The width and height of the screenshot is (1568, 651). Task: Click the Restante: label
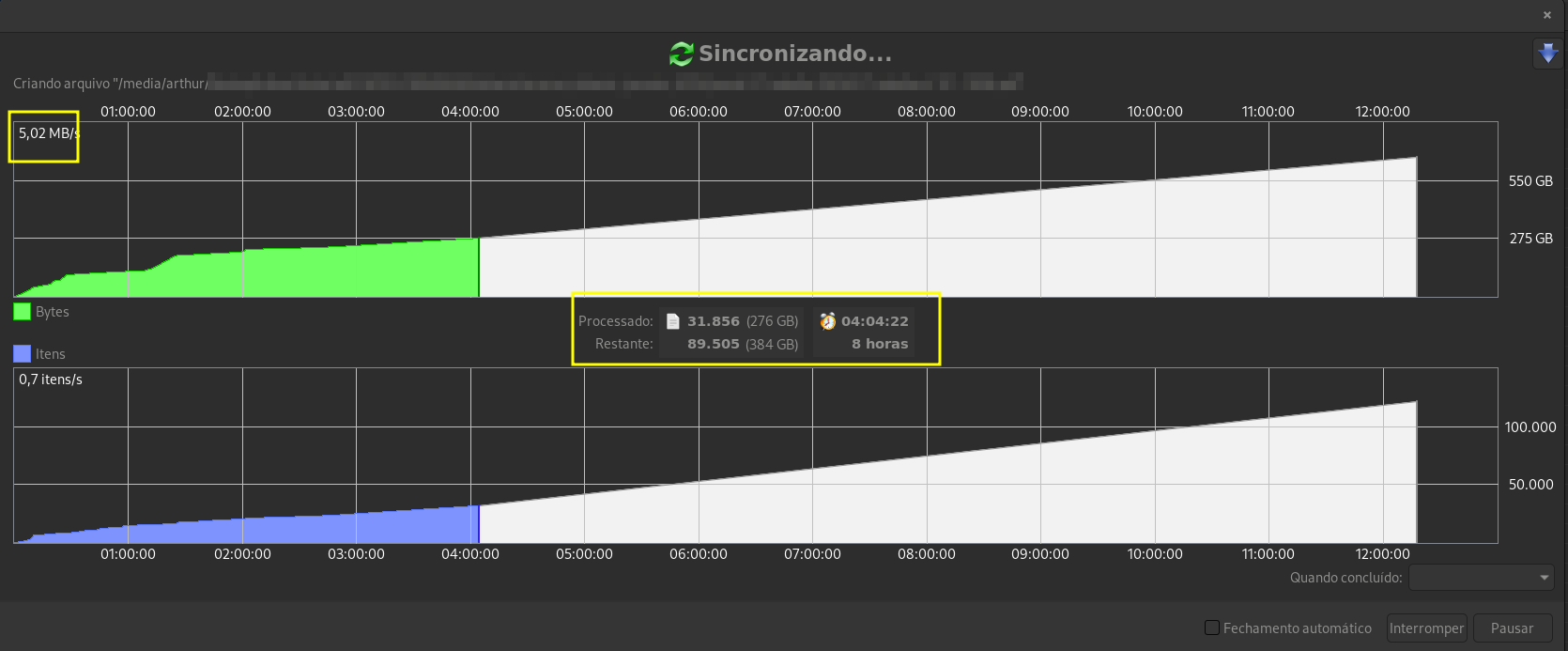624,344
